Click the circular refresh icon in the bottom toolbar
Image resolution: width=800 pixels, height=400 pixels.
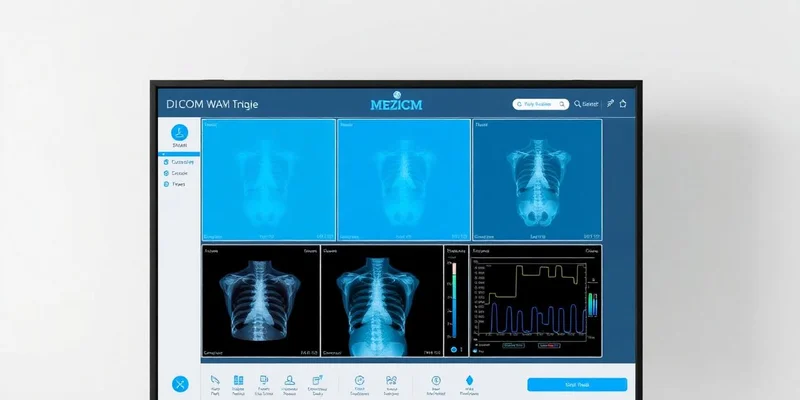359,380
